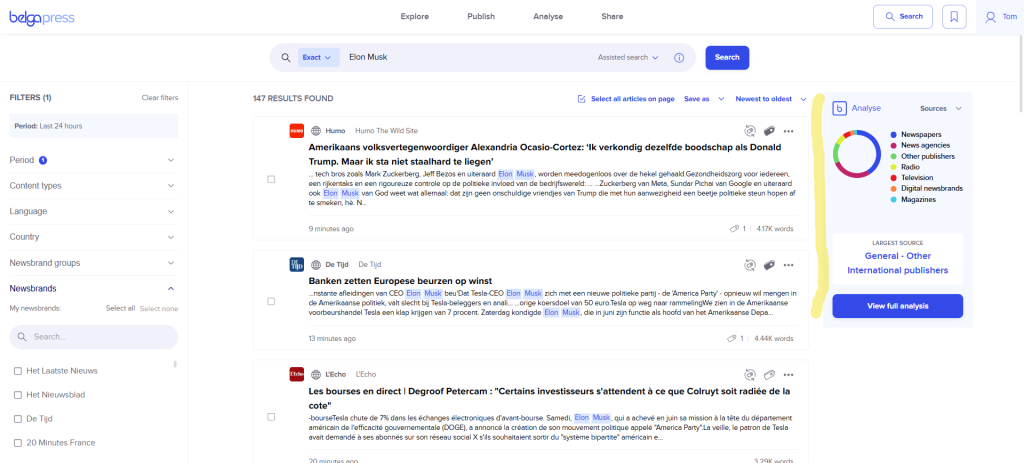Viewport: 1024px width, 463px height.
Task: Show similar articles for the L'Echo article
Action: [x=750, y=375]
